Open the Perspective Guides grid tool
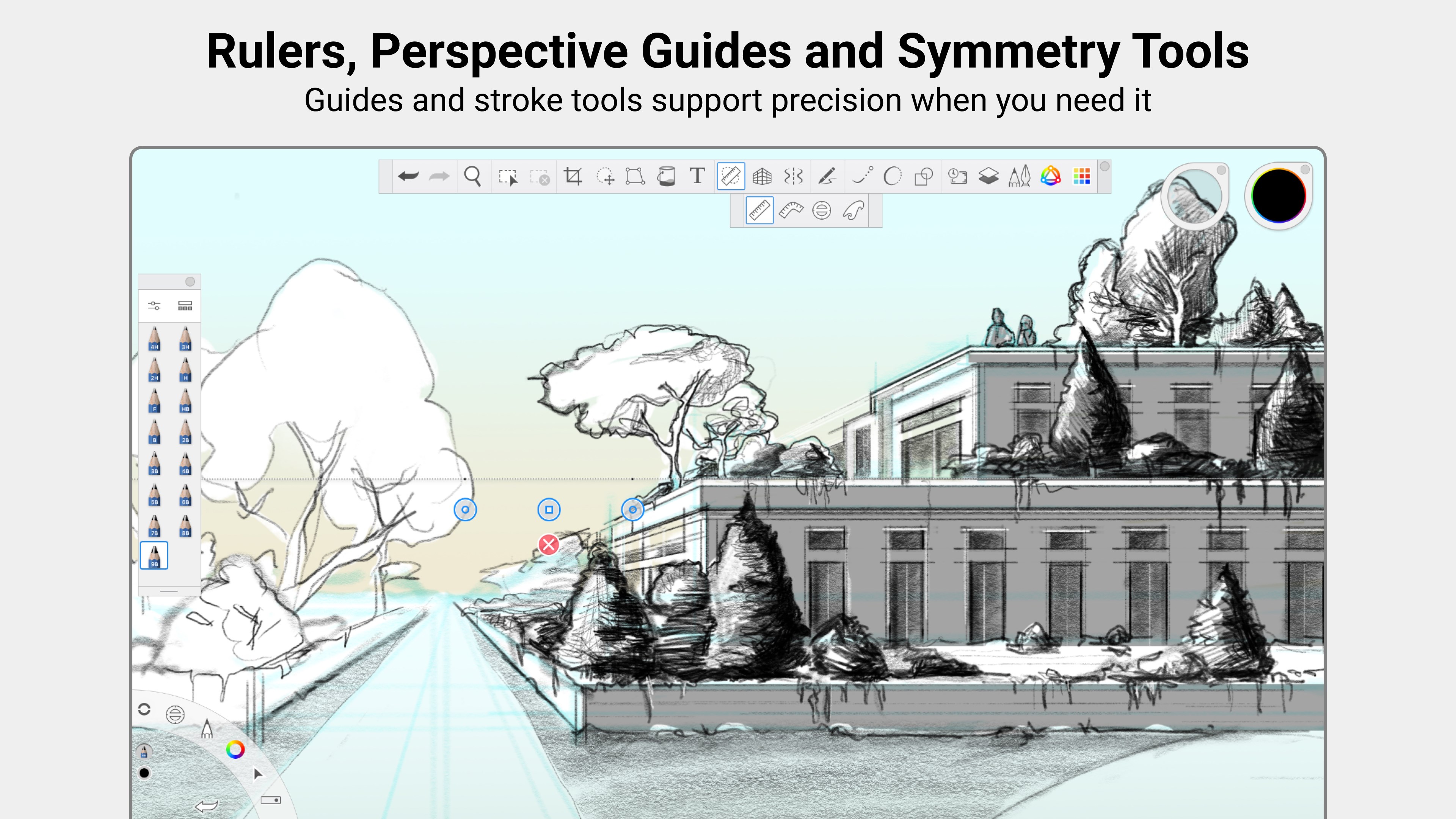Viewport: 1456px width, 819px height. [762, 176]
